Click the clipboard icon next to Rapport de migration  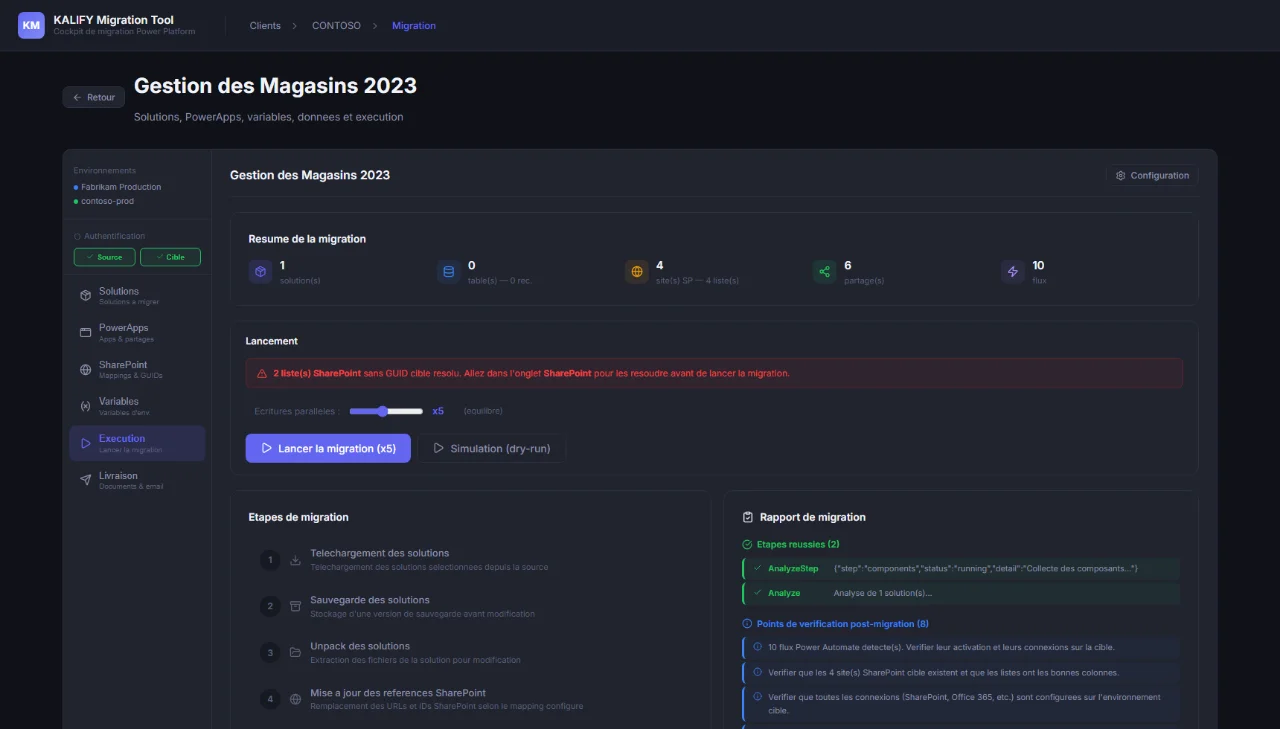tap(748, 517)
